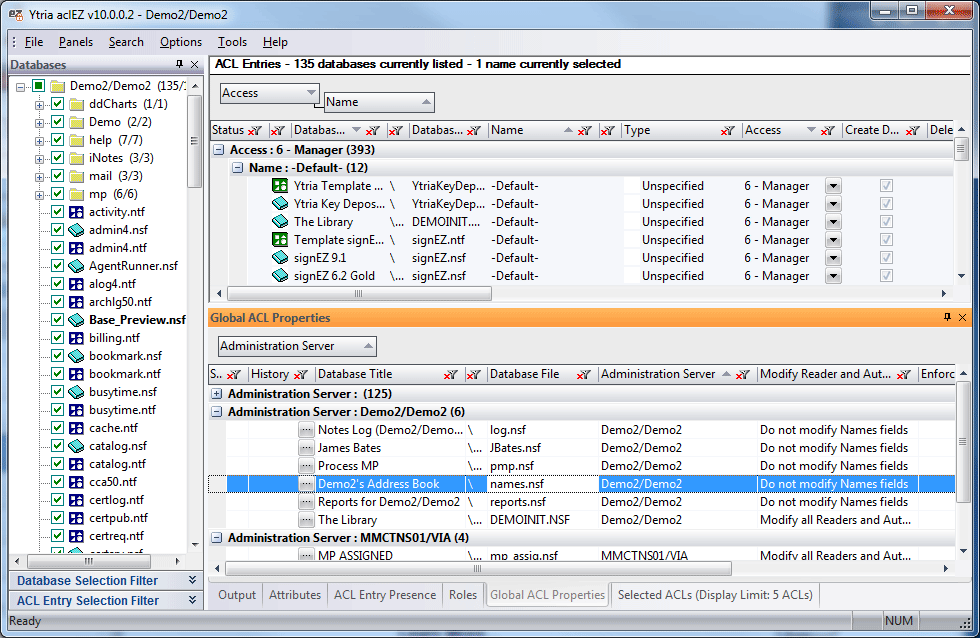Viewport: 980px width, 638px height.
Task: Collapse the Demo2/Demo2 root tree node
Action: pos(21,87)
